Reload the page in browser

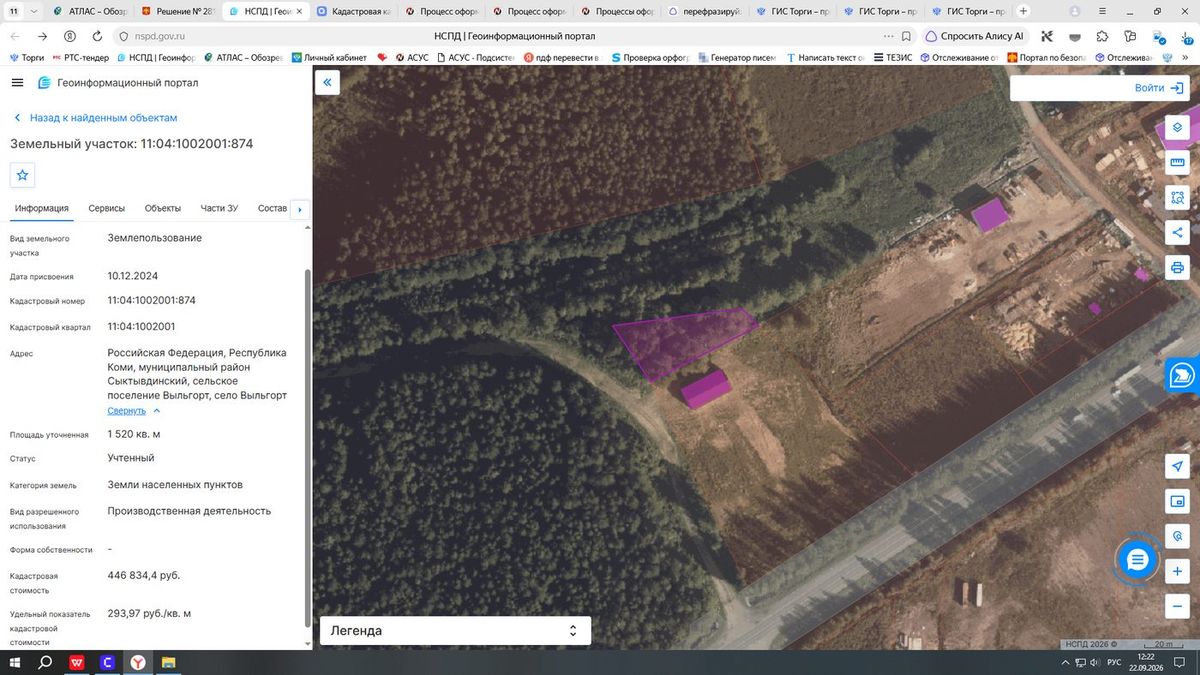(97, 36)
